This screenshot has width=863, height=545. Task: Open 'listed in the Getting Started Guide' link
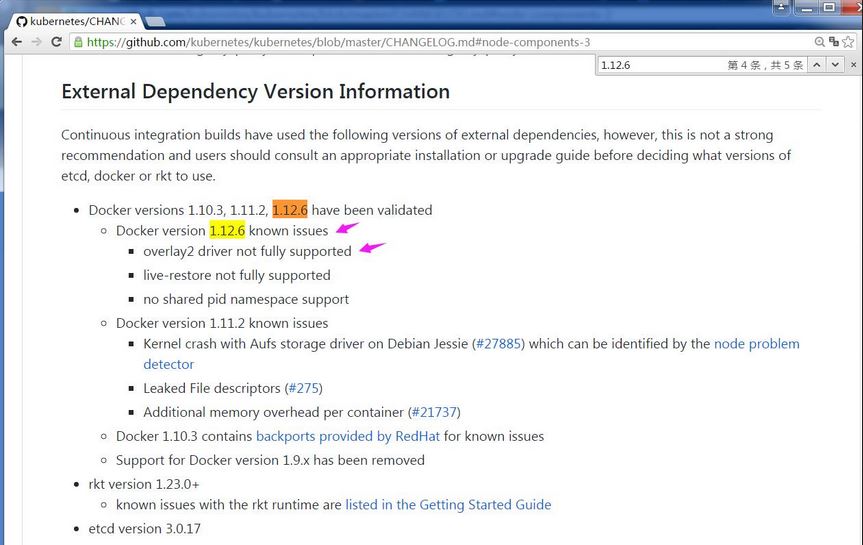(448, 505)
